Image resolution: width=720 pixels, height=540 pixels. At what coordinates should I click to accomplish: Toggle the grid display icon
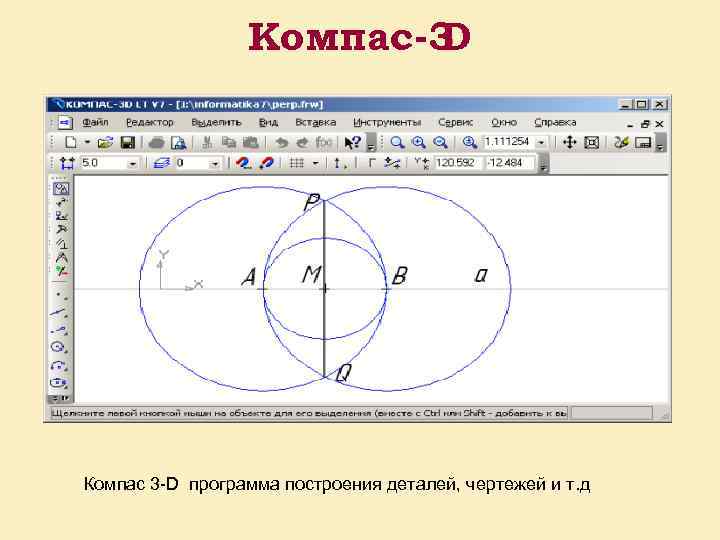tap(297, 163)
